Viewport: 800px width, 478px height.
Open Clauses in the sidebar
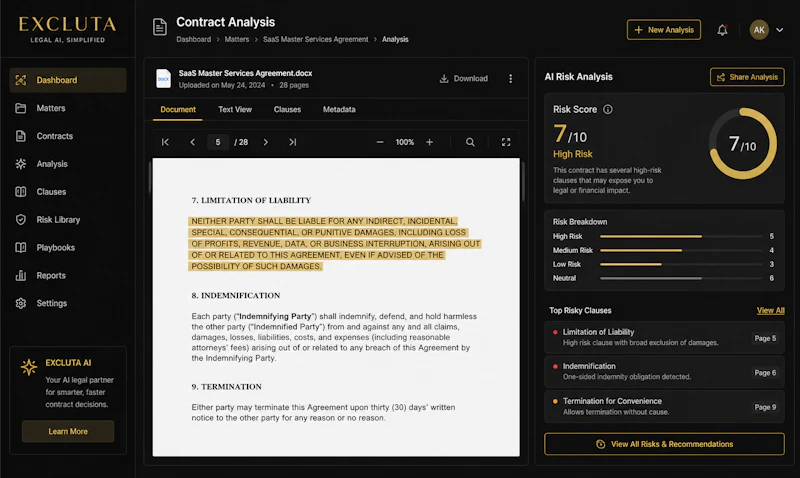tap(68, 192)
